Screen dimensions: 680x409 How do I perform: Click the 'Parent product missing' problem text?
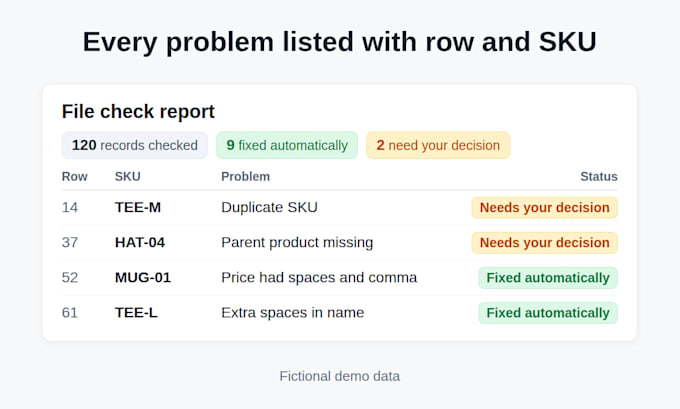pos(297,242)
